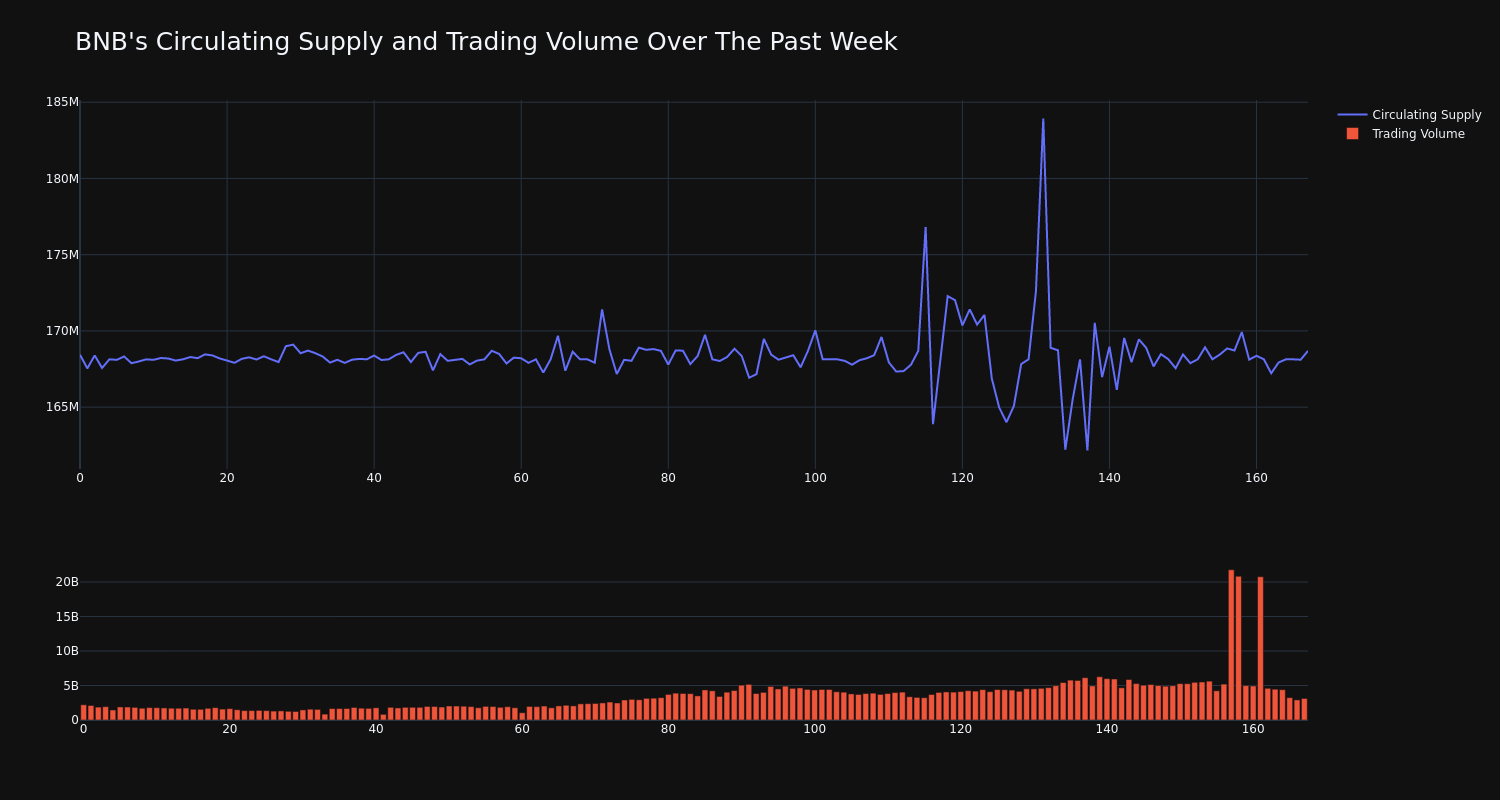This screenshot has height=800, width=1500.
Task: Click the 20B volume axis label
Action: (x=67, y=582)
